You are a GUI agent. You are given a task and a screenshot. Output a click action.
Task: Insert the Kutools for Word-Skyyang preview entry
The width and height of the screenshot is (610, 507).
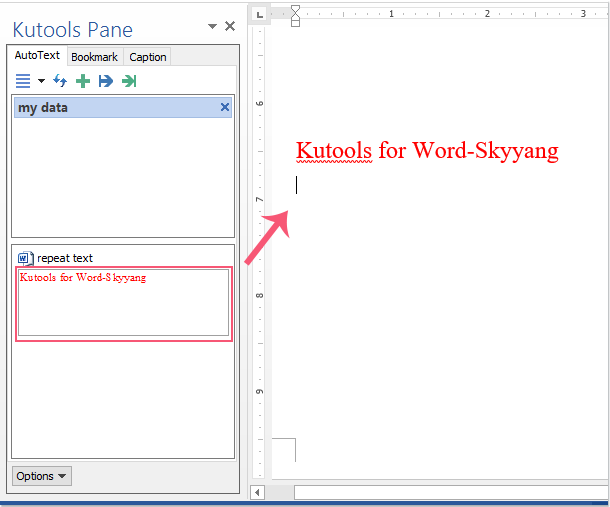(124, 303)
